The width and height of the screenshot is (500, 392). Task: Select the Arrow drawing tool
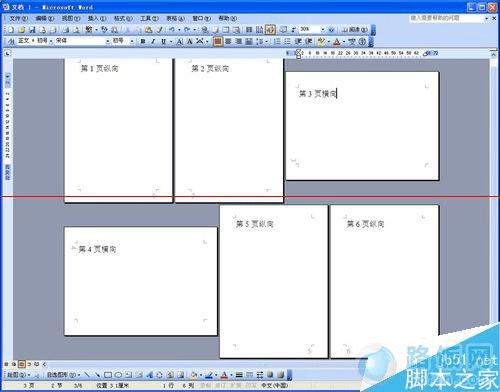pos(97,375)
